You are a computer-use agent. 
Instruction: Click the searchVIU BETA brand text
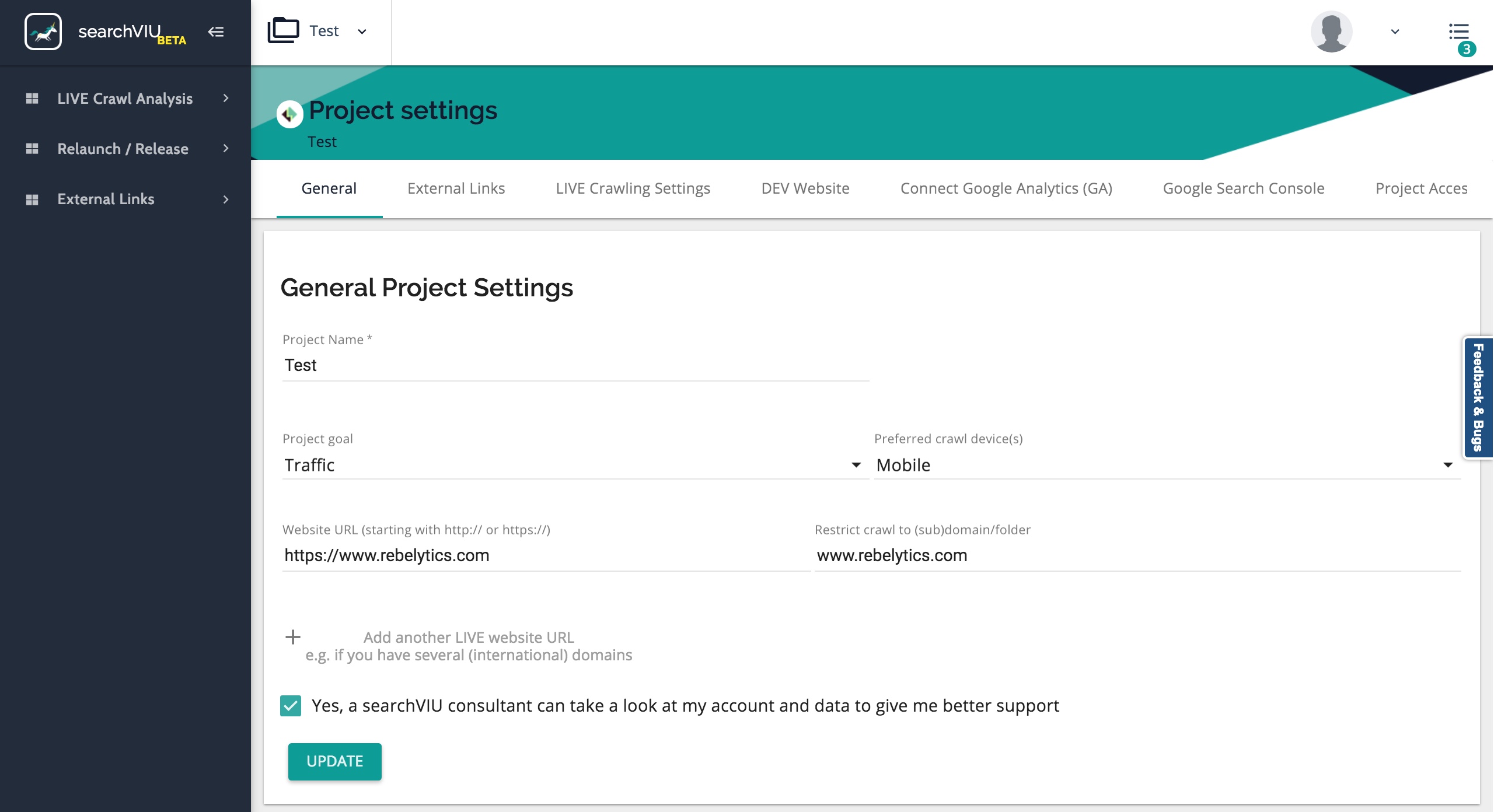[132, 33]
